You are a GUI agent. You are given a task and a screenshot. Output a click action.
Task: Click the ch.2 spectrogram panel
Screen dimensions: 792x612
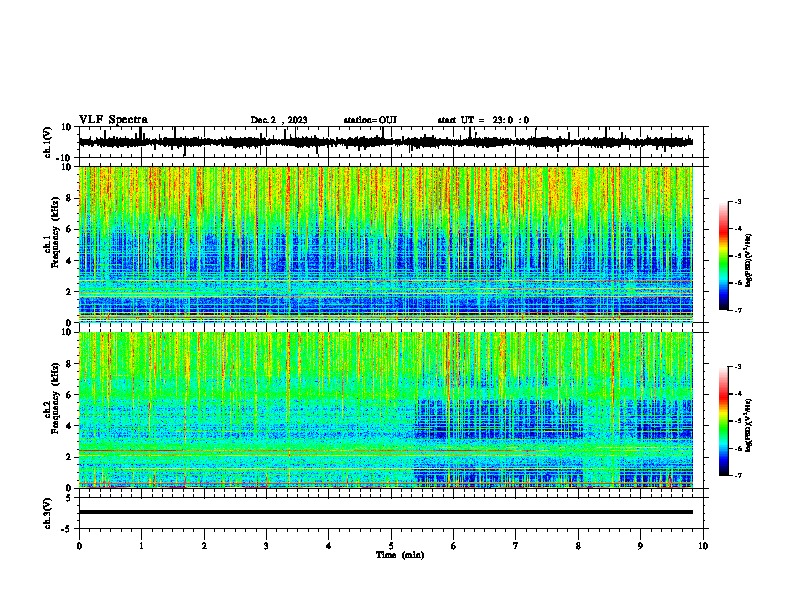point(386,410)
